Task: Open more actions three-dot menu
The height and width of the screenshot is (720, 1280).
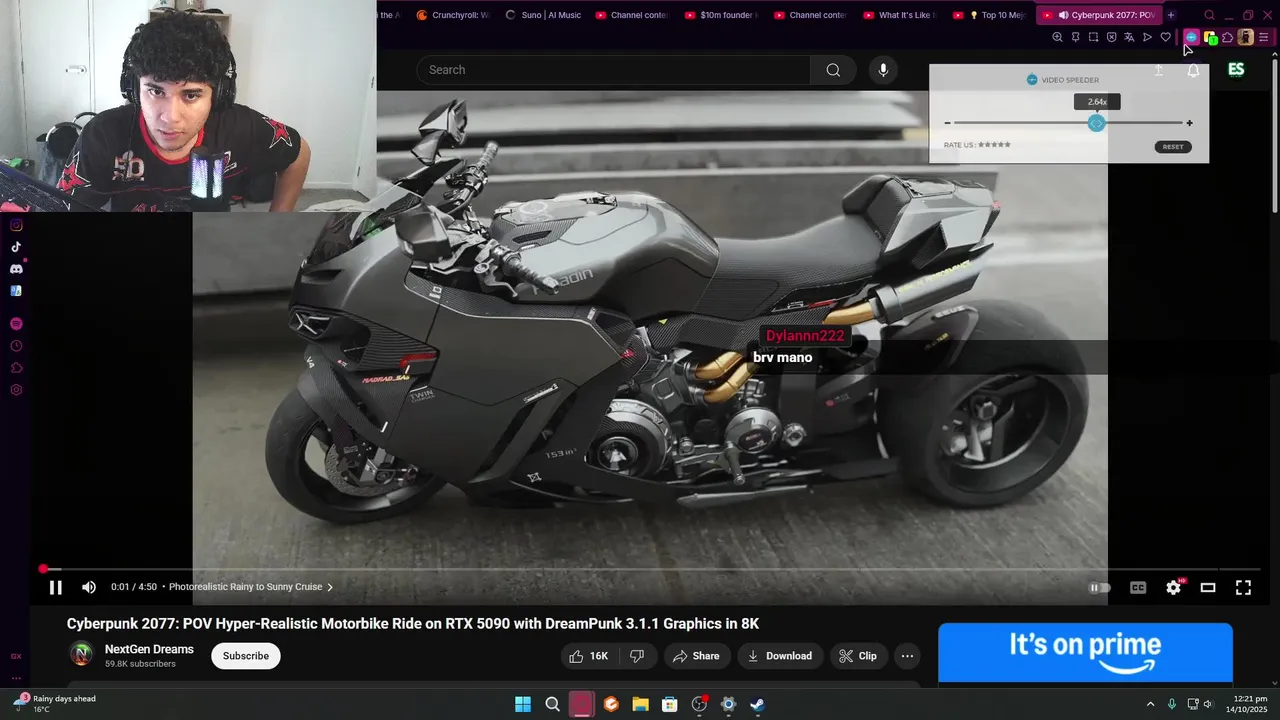Action: point(907,656)
